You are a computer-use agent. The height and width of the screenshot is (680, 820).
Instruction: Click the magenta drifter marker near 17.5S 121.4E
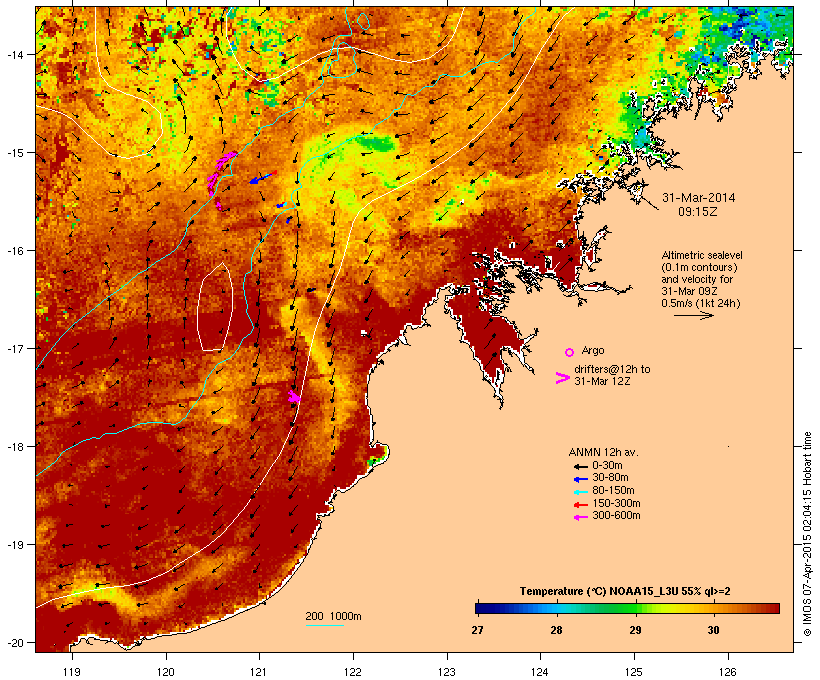click(294, 396)
